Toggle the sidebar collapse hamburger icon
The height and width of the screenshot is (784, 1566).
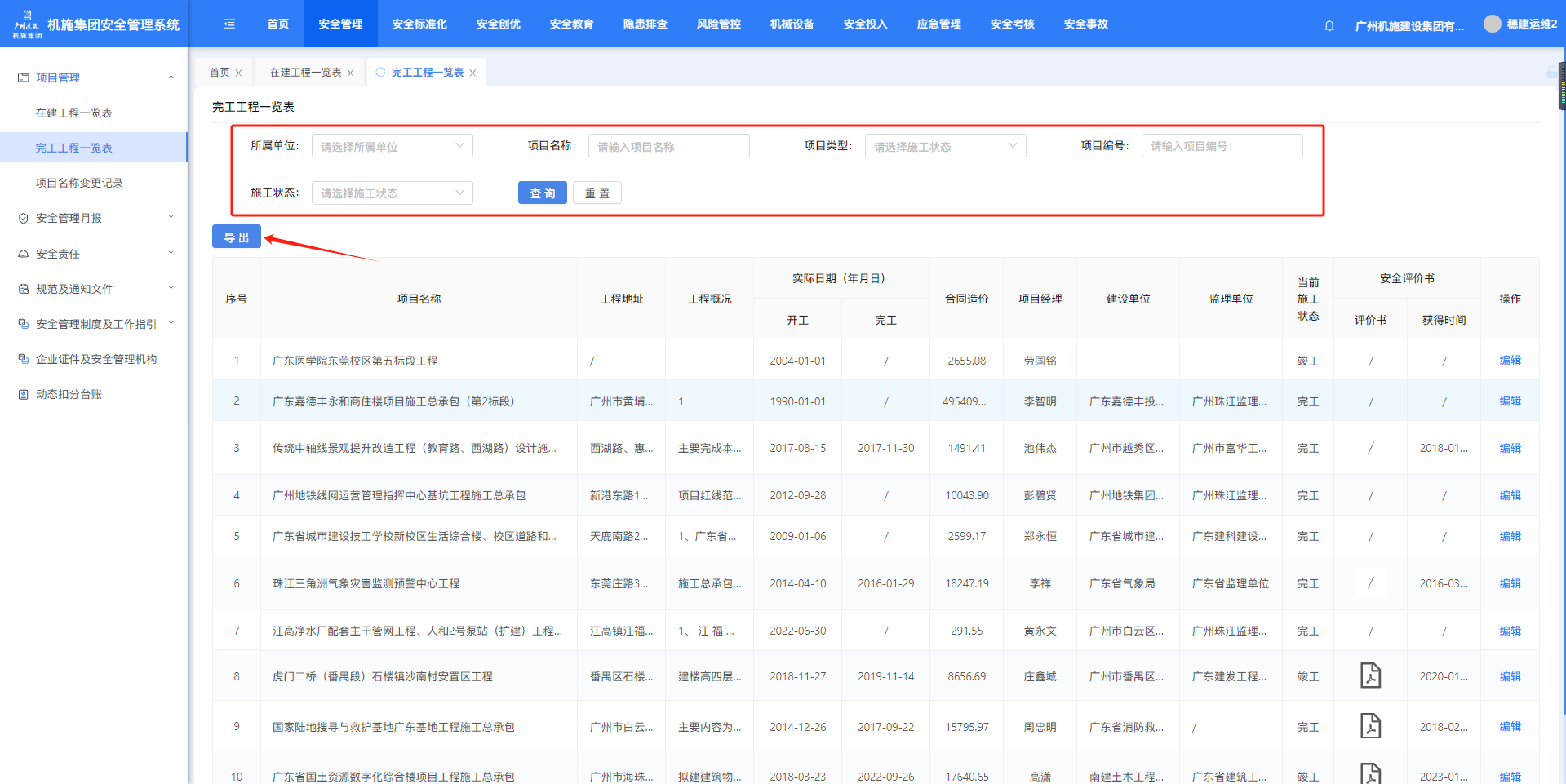point(229,24)
